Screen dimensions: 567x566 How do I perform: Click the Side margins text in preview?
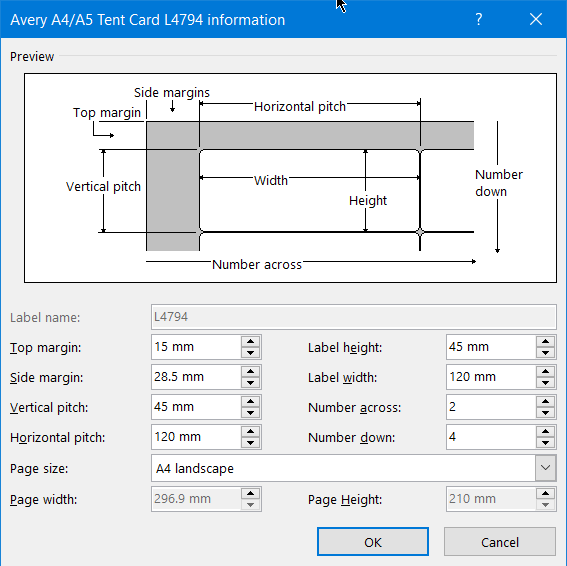pyautogui.click(x=172, y=93)
